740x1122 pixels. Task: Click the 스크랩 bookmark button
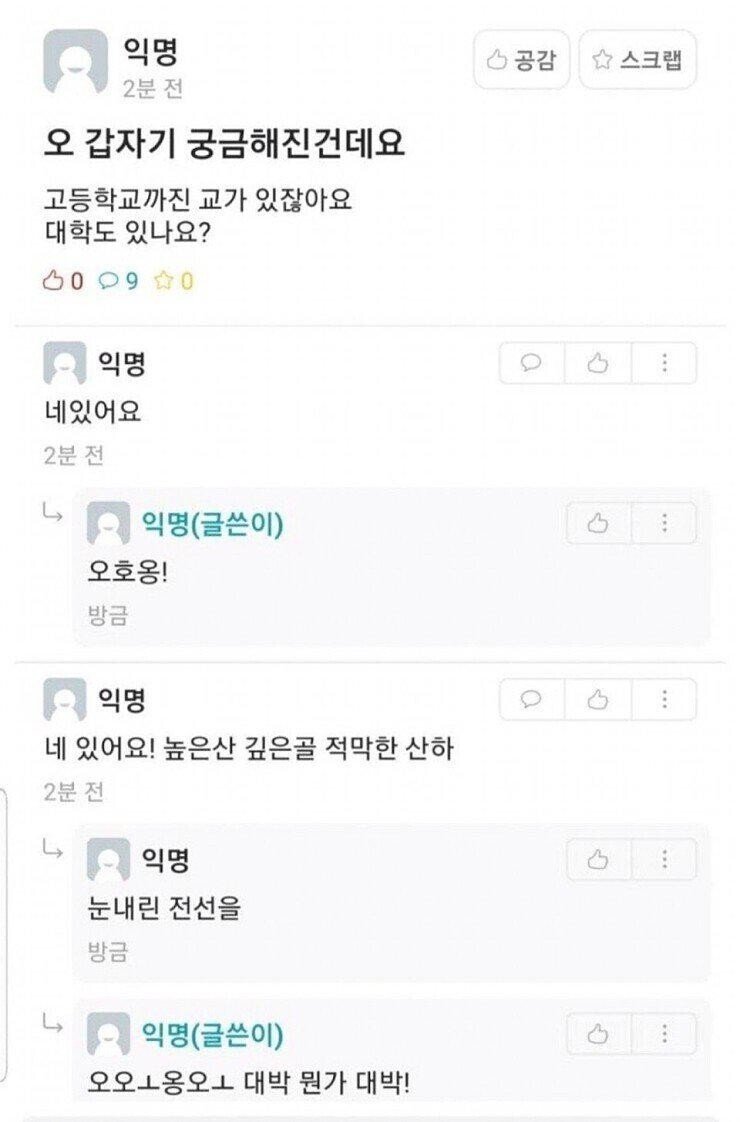coord(637,59)
